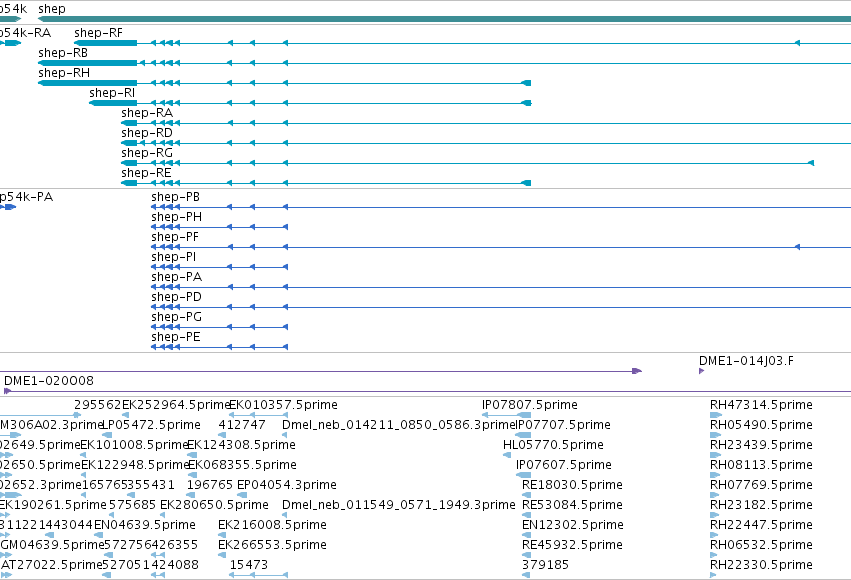Select the shep-RG transcript label
The height and width of the screenshot is (580, 851).
tap(147, 154)
